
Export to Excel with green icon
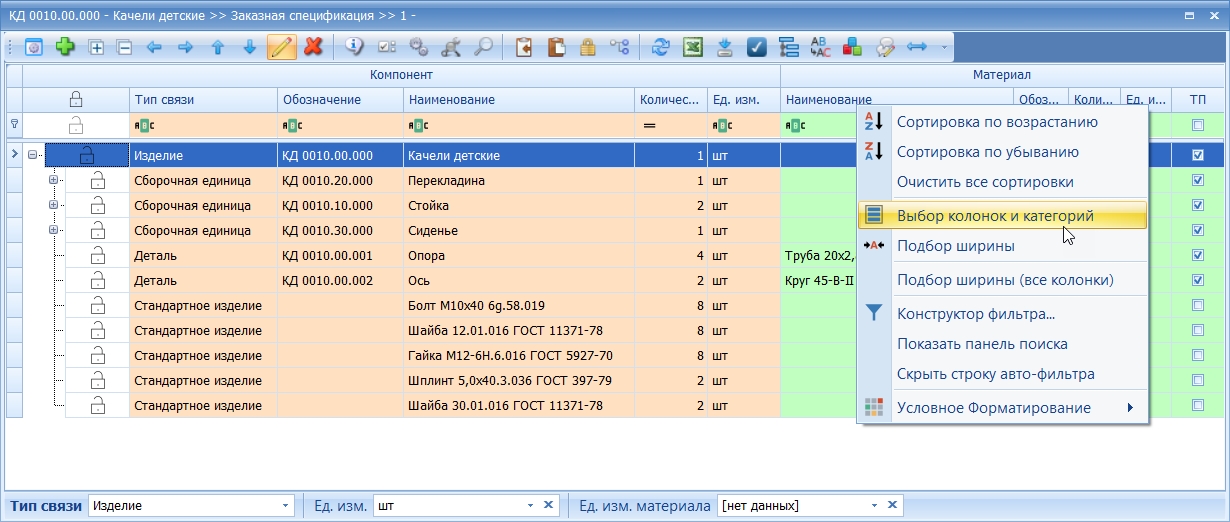tap(692, 47)
